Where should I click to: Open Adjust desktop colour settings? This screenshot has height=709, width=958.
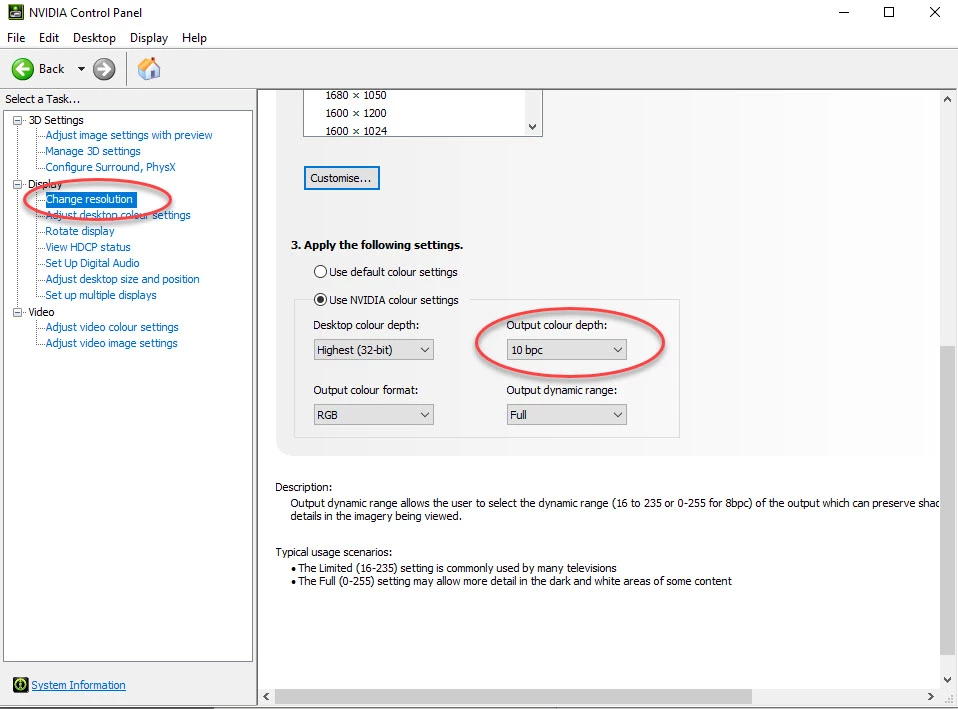pos(118,215)
